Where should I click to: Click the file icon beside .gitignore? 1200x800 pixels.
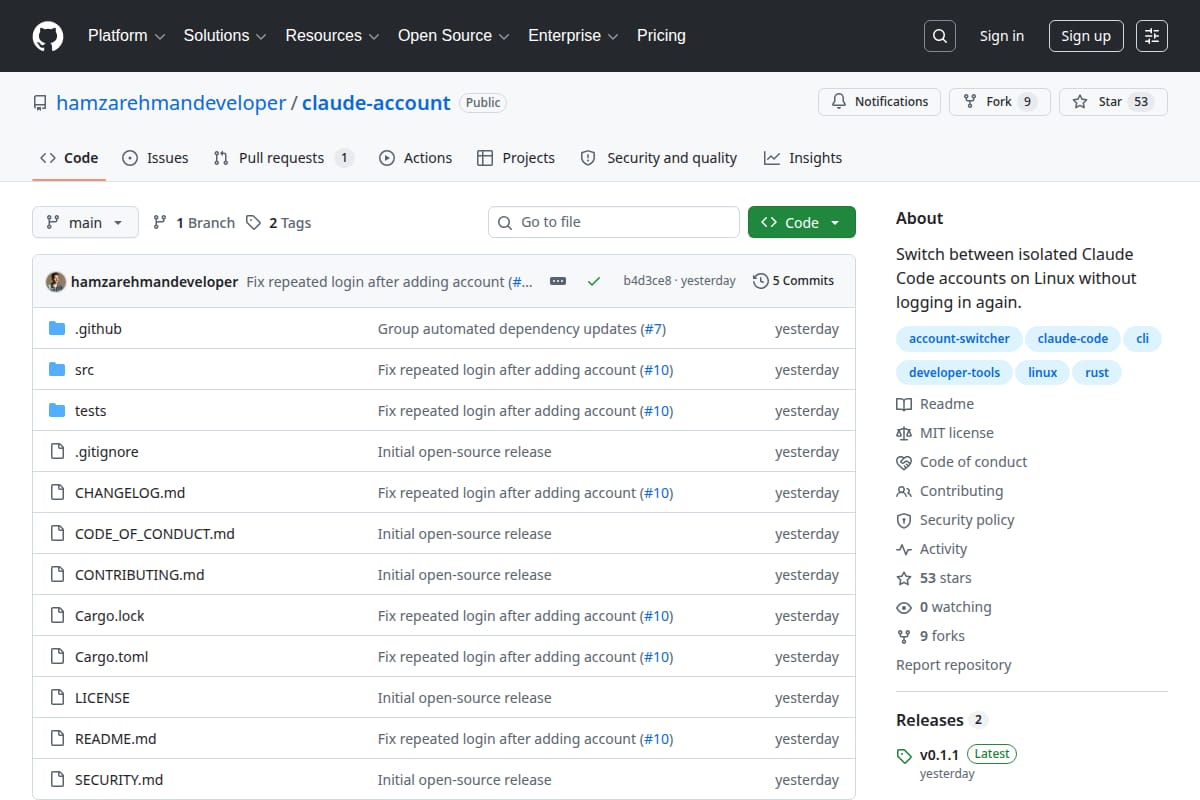(57, 452)
